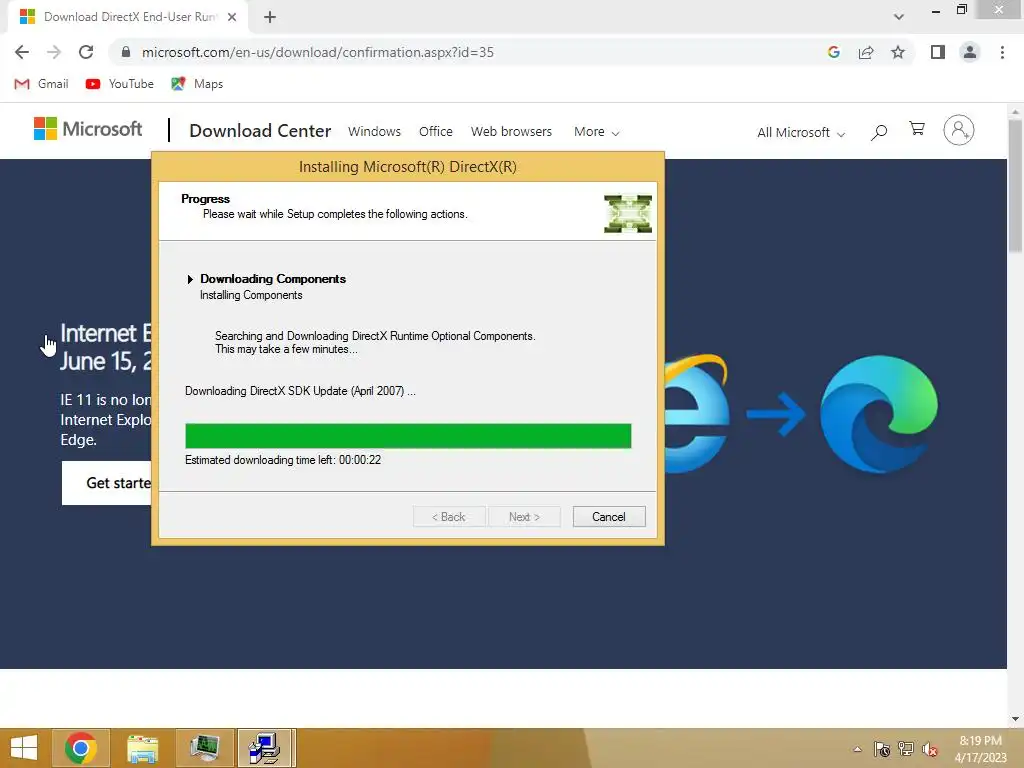Open Maps bookmark
This screenshot has width=1024, height=768.
[x=197, y=84]
